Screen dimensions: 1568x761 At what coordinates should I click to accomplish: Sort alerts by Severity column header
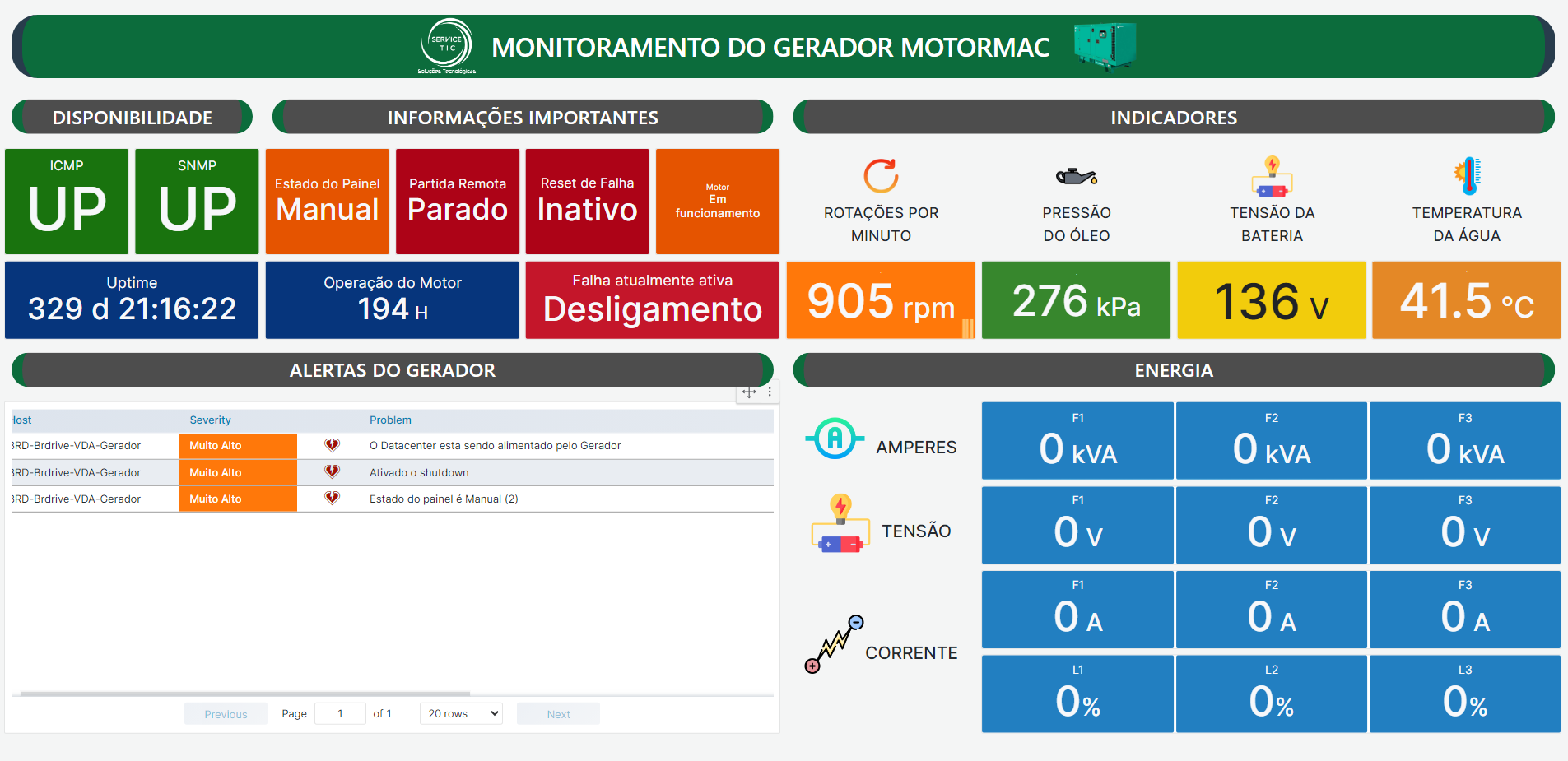point(210,420)
